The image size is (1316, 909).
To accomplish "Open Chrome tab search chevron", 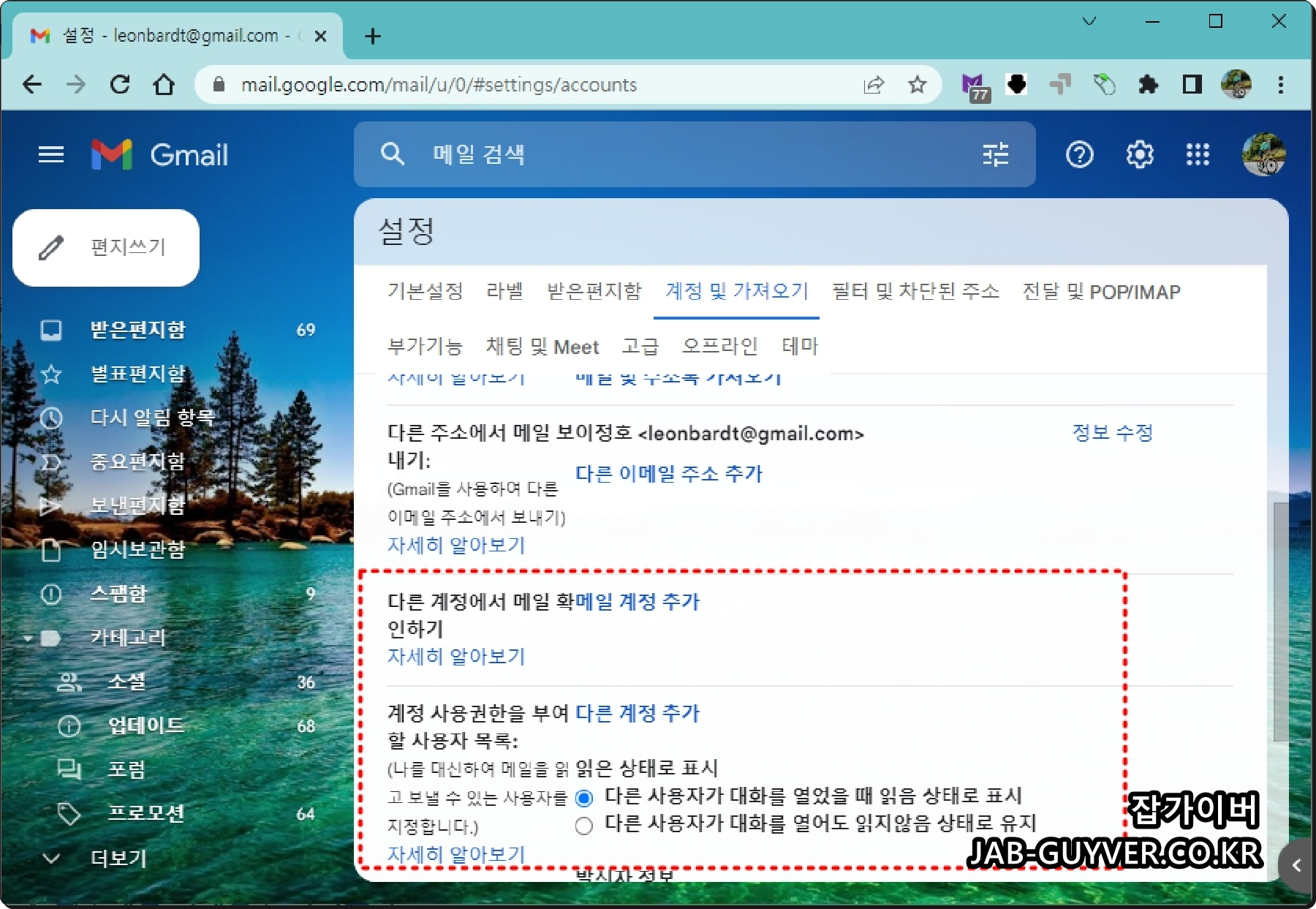I will (x=1089, y=21).
